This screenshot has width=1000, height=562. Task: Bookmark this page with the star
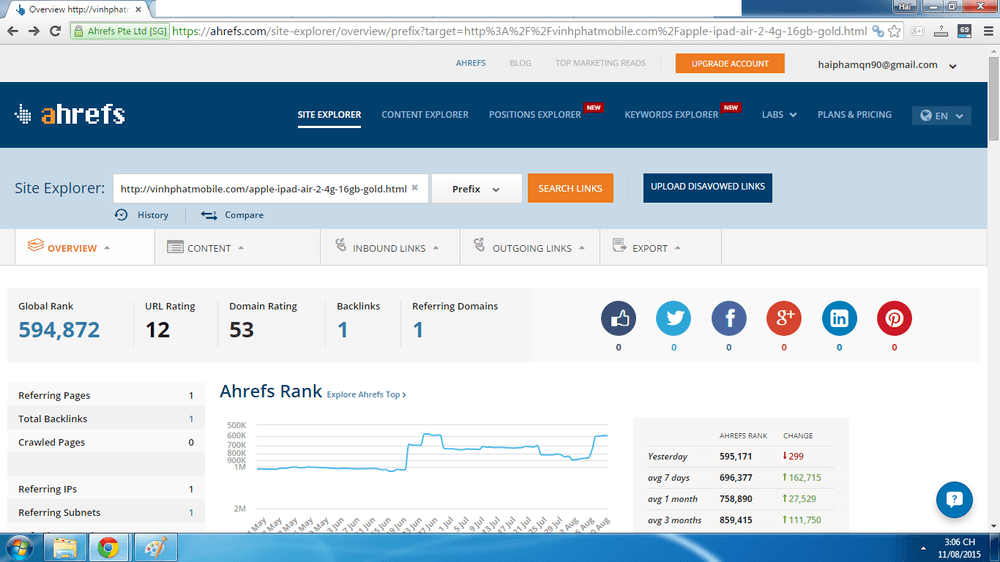[894, 31]
